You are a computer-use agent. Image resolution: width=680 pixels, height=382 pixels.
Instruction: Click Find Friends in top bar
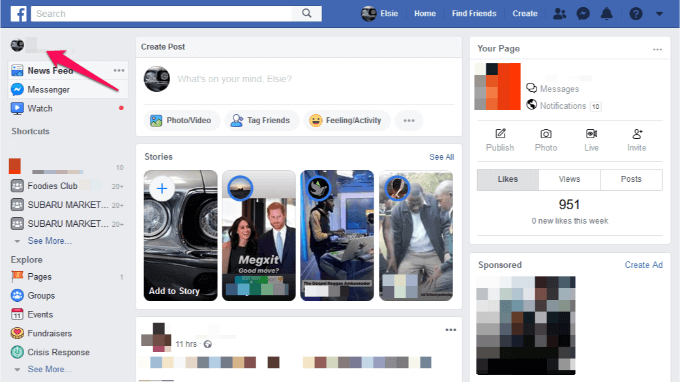point(474,13)
